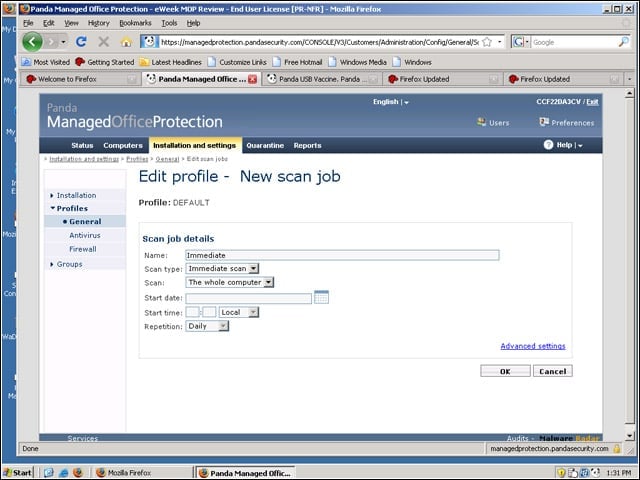Click the padlock icon in status bar
Screen dimensions: 640x480
(x=617, y=449)
